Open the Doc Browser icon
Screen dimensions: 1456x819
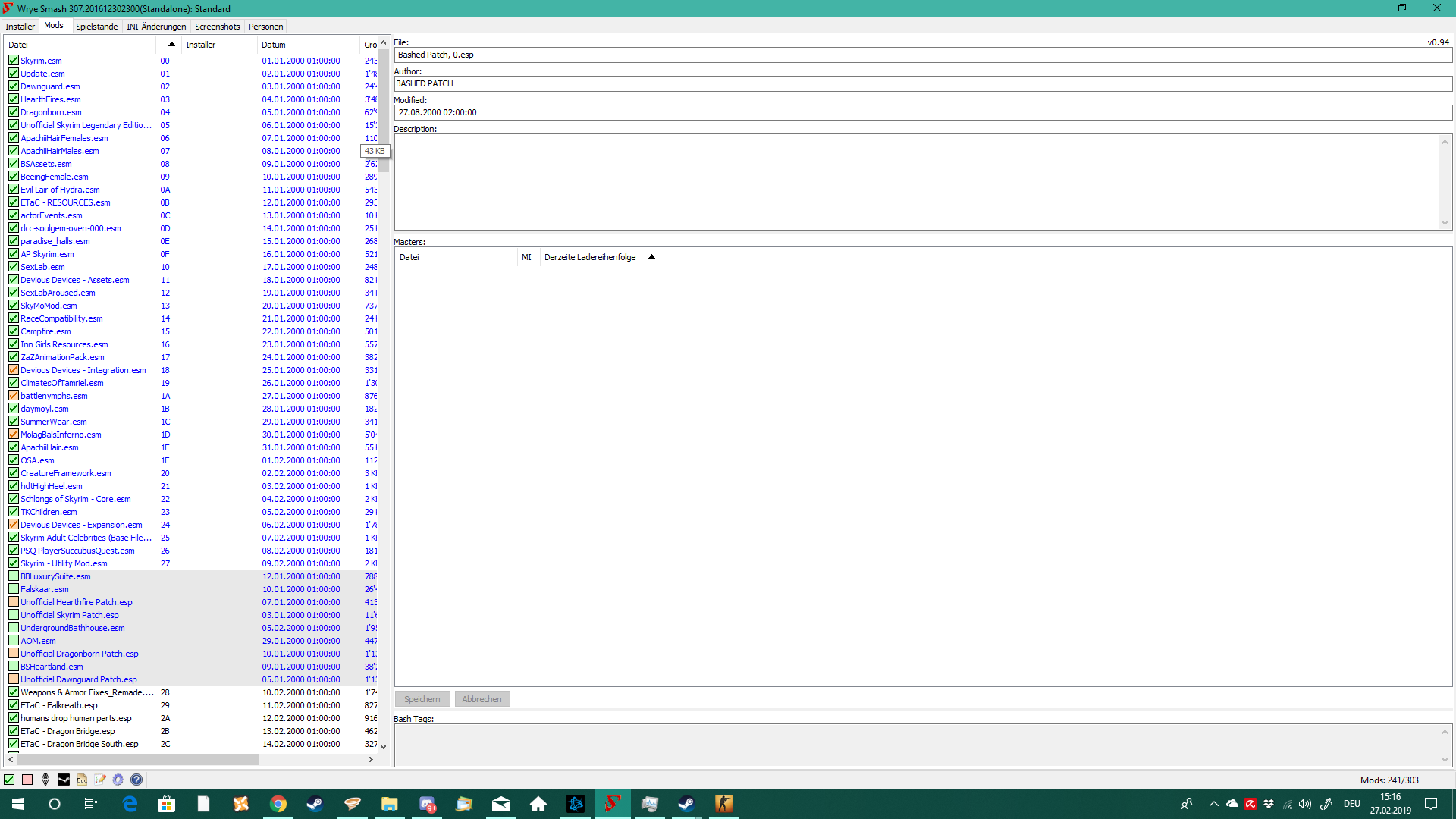pyautogui.click(x=82, y=780)
